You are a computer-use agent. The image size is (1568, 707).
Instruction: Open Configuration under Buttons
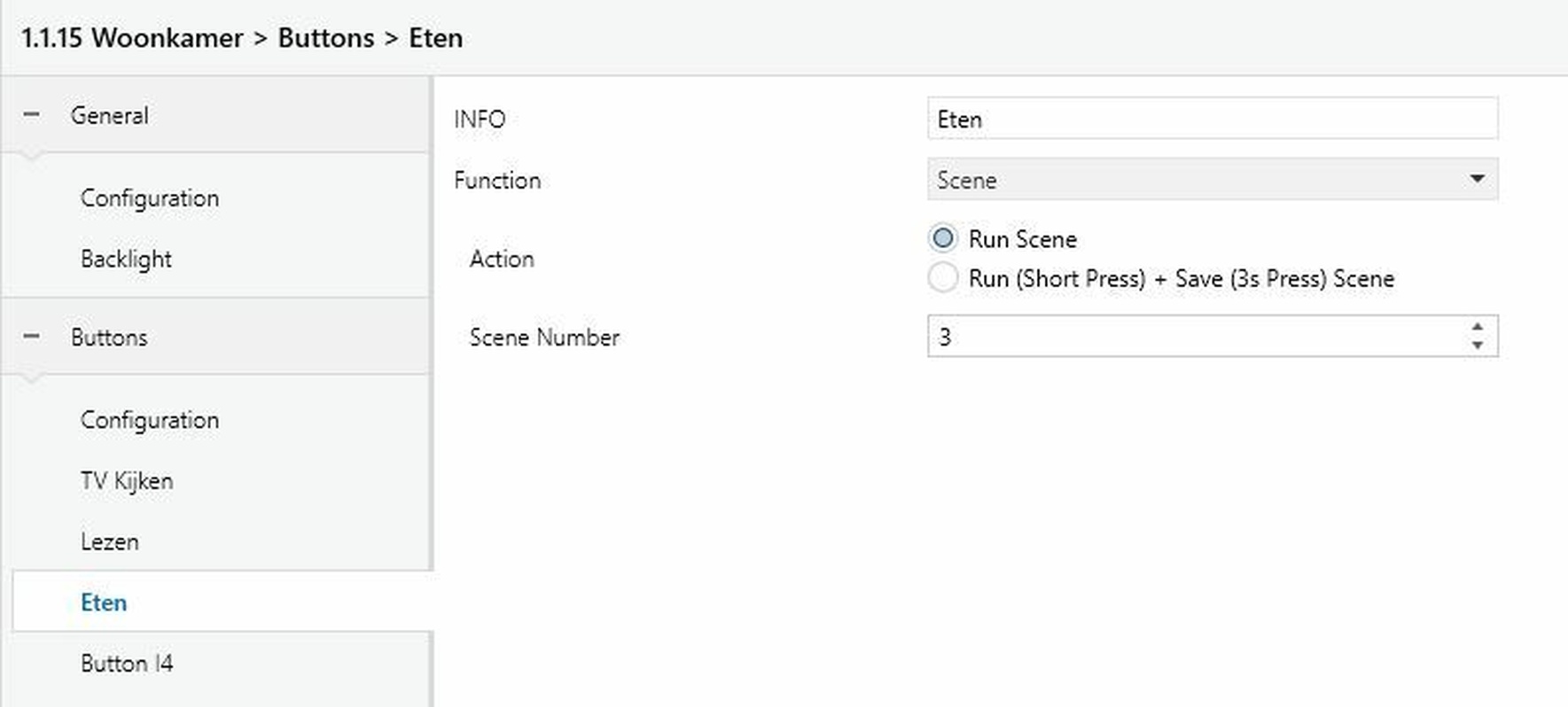(x=149, y=420)
